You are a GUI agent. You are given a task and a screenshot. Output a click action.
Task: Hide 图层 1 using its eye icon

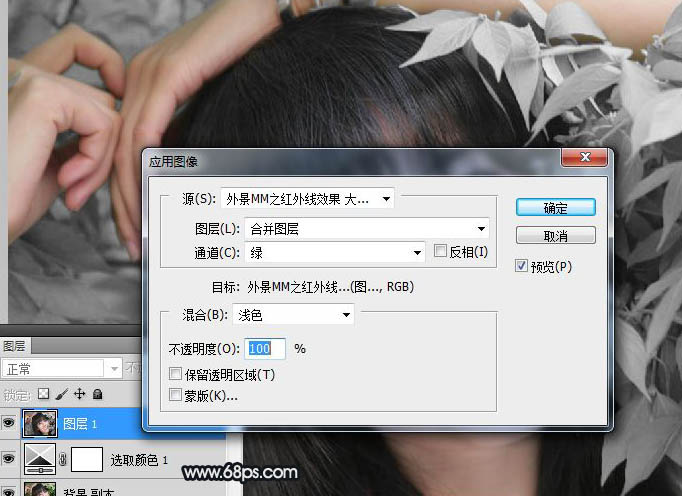[9, 424]
